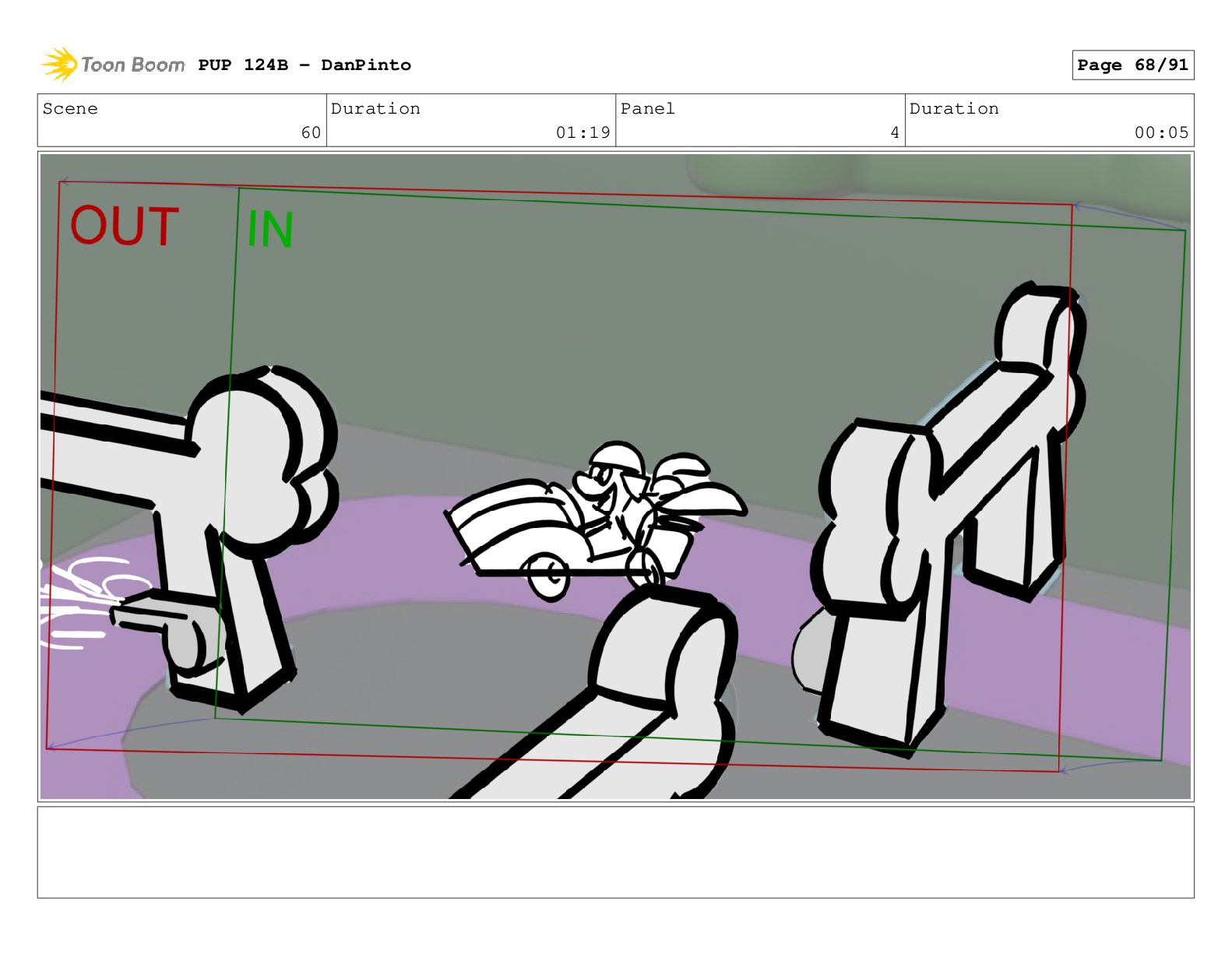The height and width of the screenshot is (954, 1232).
Task: Select panel duration value '00:05'
Action: click(1161, 132)
